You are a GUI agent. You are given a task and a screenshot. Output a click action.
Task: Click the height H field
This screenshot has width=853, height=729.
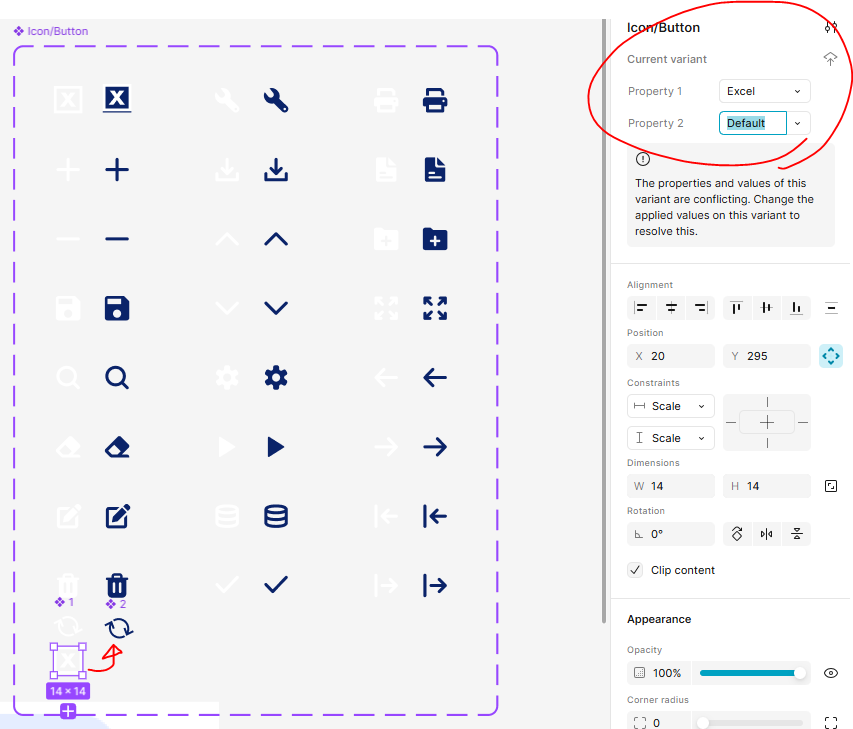pos(767,486)
